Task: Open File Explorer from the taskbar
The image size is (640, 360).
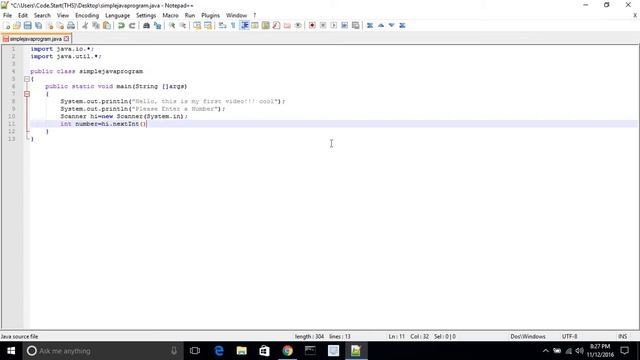Action: tap(242, 351)
